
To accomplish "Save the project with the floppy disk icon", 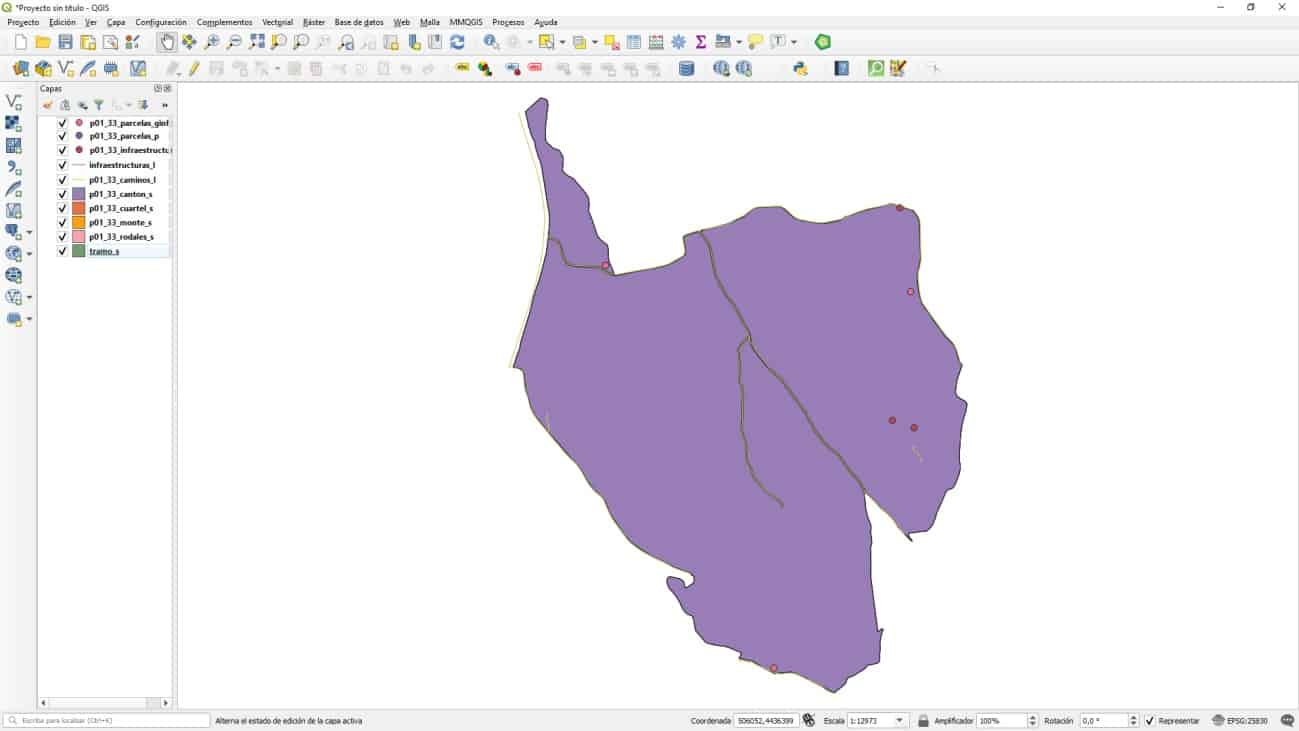I will [x=65, y=42].
